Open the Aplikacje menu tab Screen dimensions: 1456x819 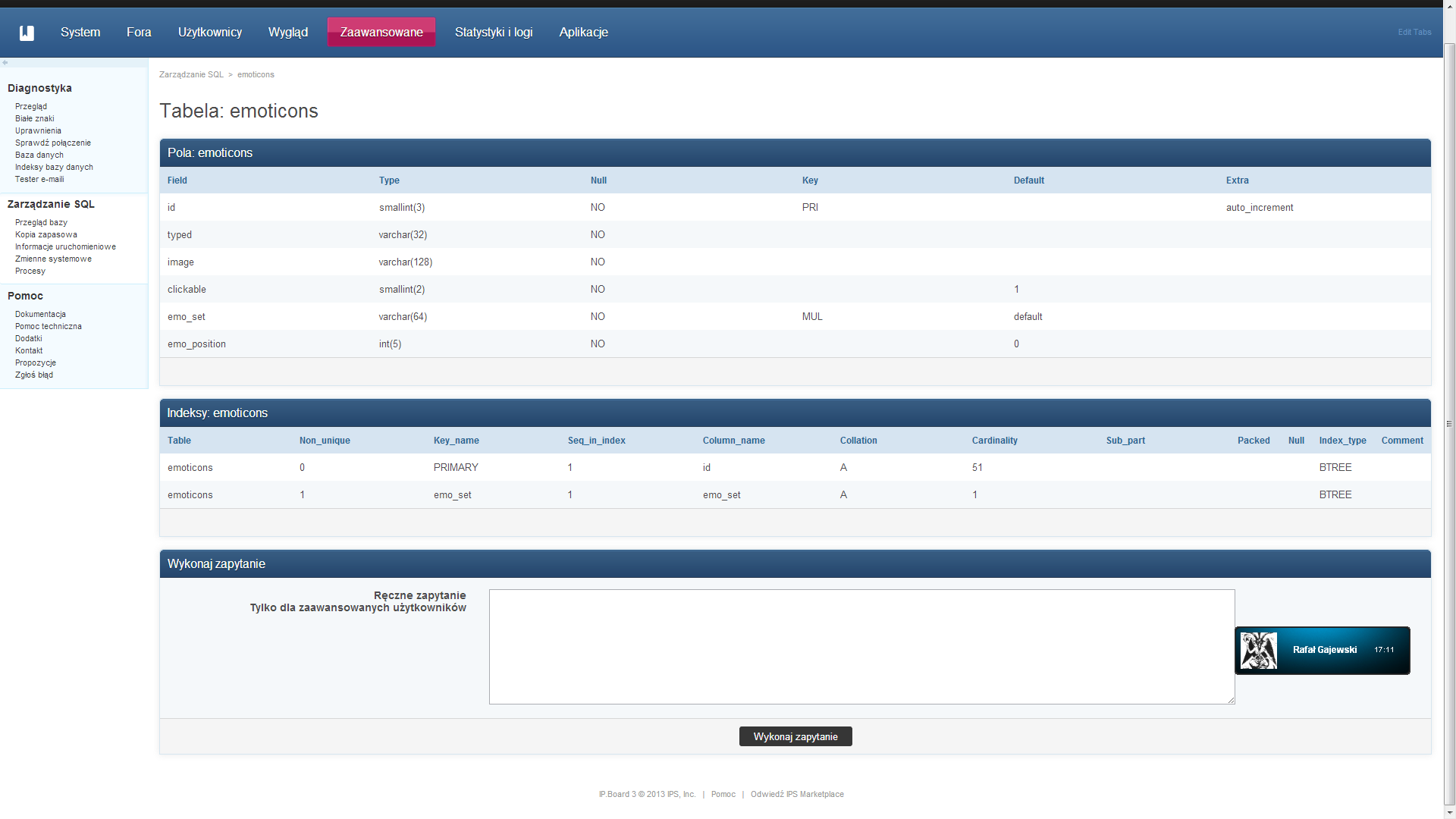pyautogui.click(x=583, y=33)
